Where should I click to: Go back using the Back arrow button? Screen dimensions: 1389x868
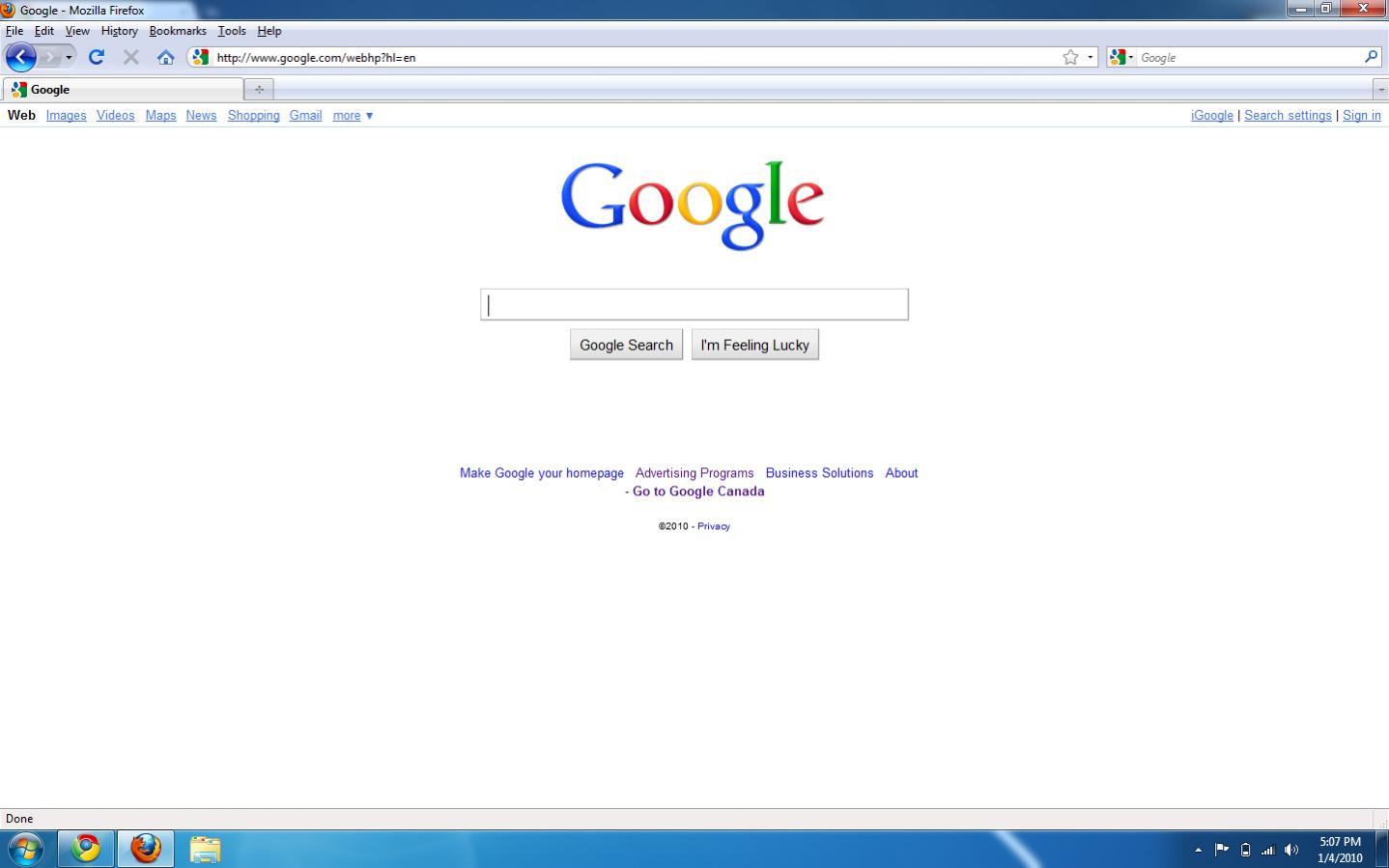click(20, 57)
